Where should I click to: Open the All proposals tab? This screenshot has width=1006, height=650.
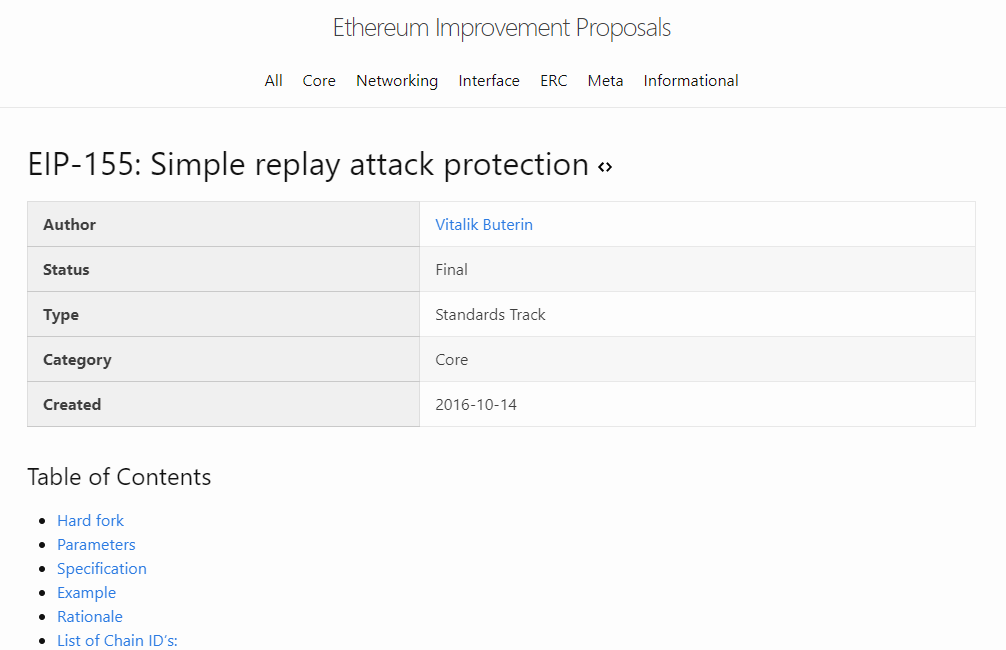click(x=273, y=81)
